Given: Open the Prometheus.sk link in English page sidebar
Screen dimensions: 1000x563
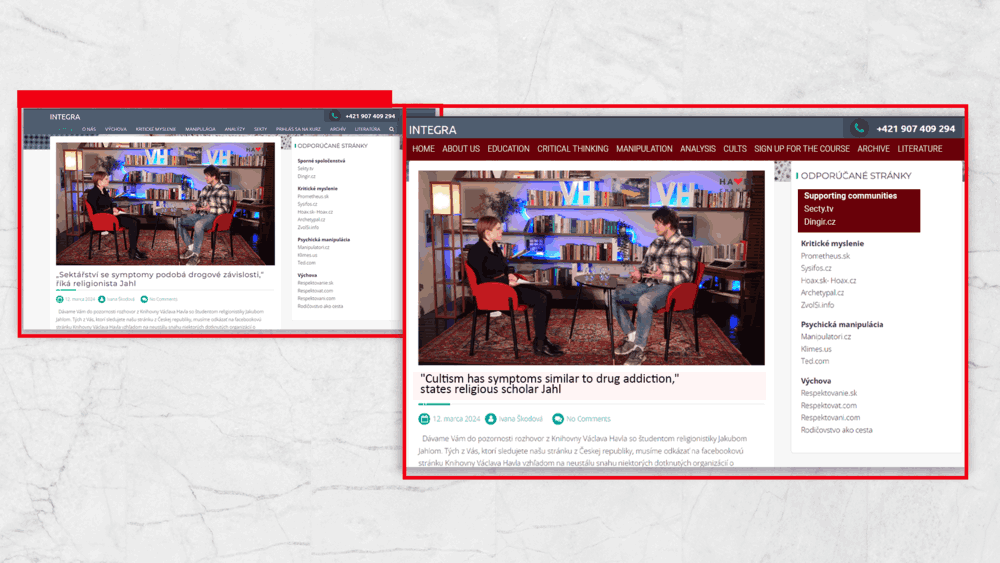Looking at the screenshot, I should 825,256.
